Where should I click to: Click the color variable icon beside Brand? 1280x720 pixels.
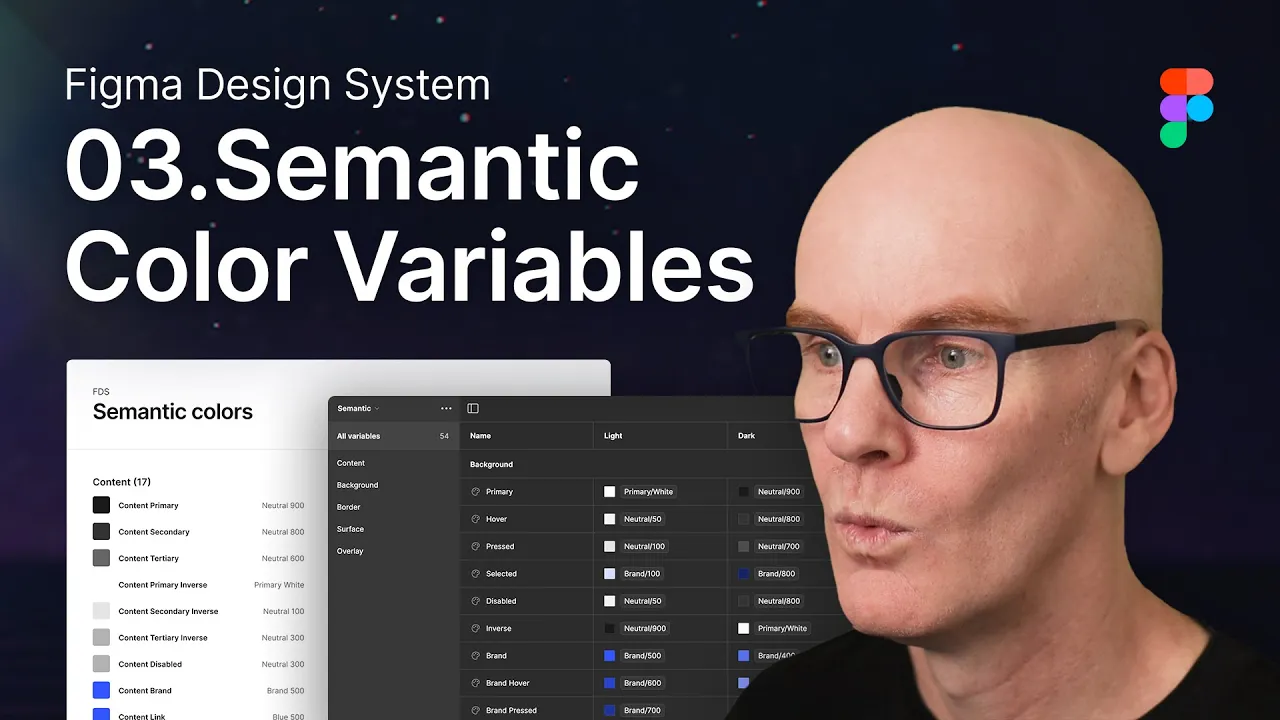476,656
